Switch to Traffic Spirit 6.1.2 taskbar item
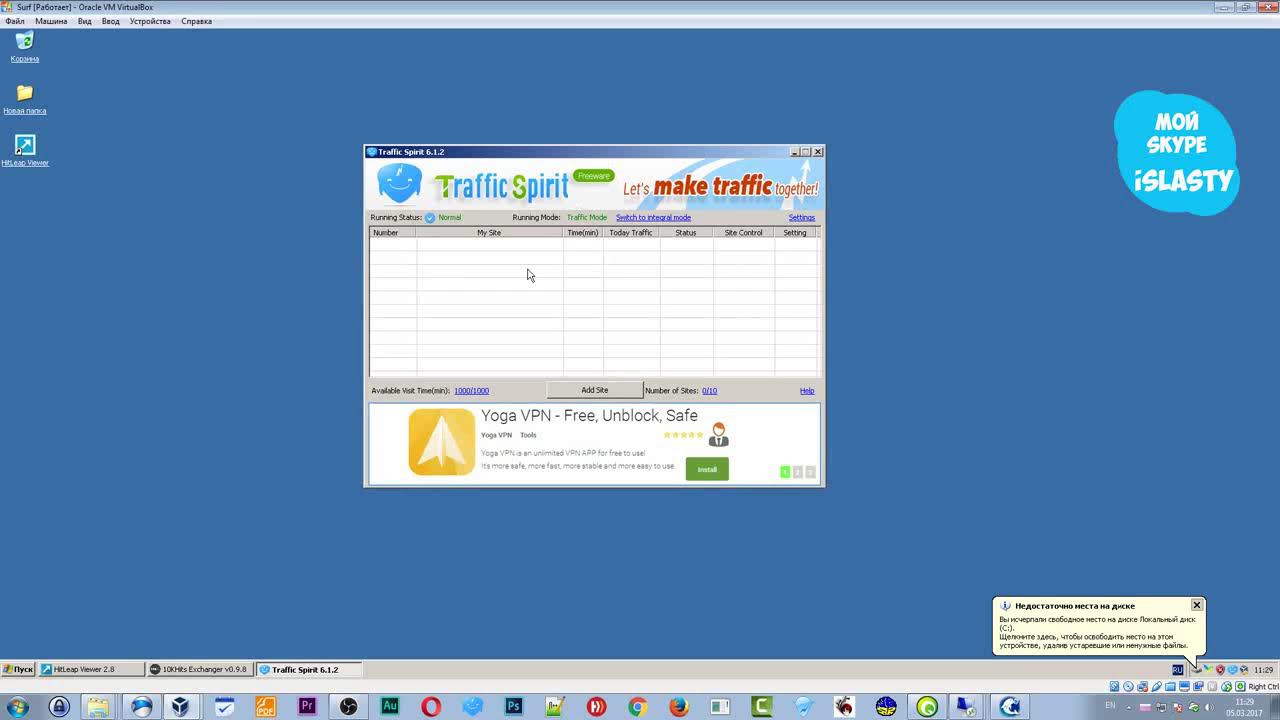The height and width of the screenshot is (720, 1280). 308,669
